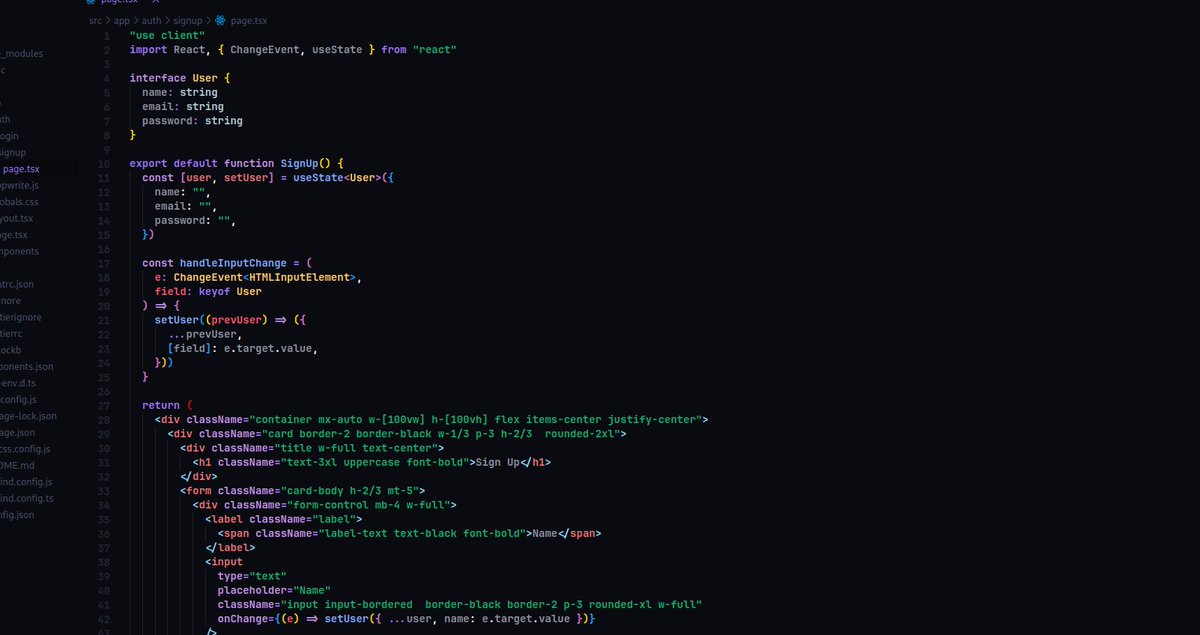Screen dimensions: 1200x635
Task: Click 'ChangeEvent' in the import statement
Action: click(267, 49)
